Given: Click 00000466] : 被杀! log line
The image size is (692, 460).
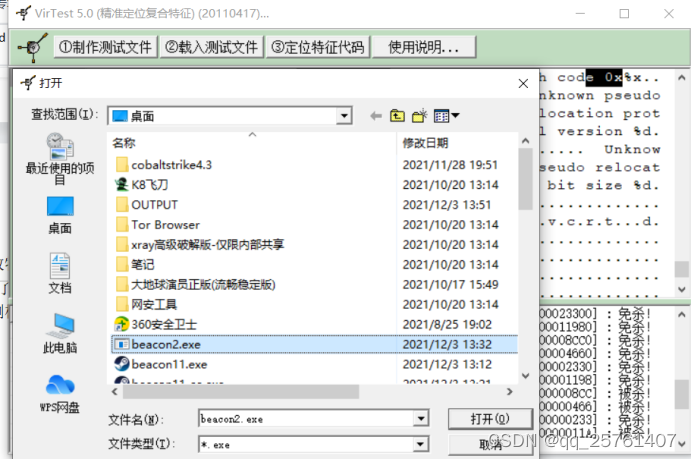Looking at the screenshot, I should pos(595,406).
